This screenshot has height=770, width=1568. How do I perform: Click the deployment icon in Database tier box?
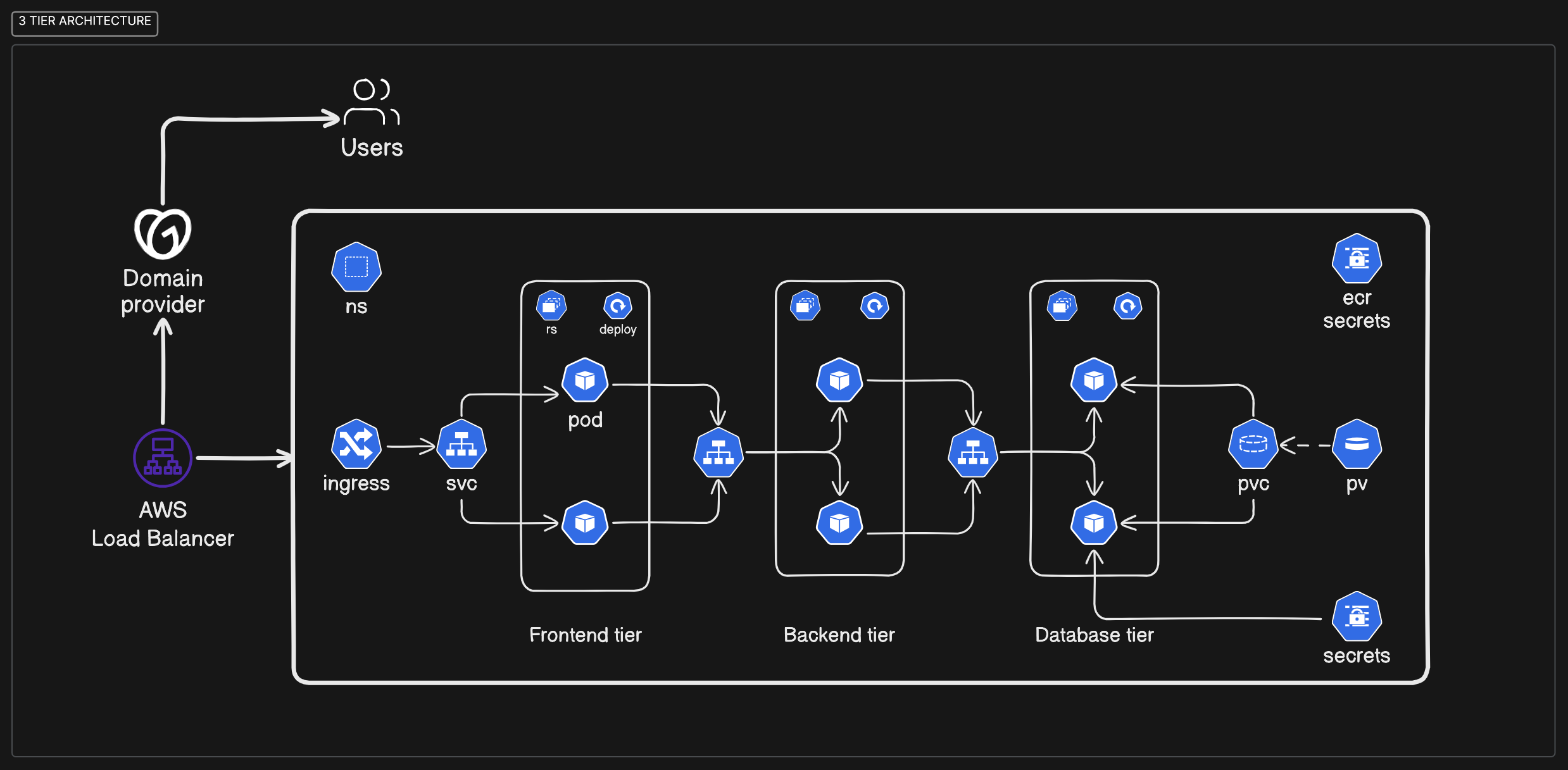click(1128, 306)
